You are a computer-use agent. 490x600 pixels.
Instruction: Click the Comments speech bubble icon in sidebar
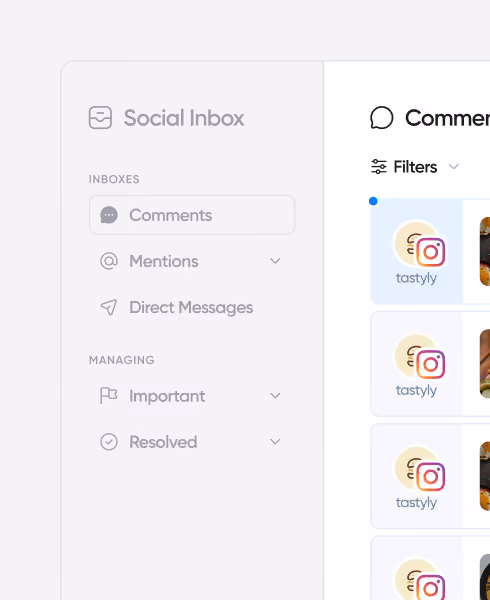109,215
